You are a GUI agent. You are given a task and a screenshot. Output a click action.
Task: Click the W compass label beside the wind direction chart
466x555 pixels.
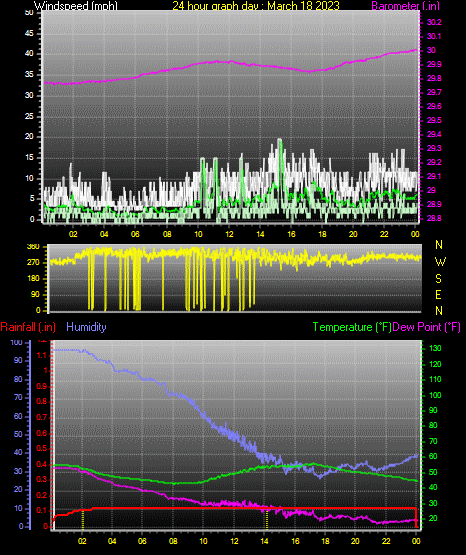pos(440,262)
